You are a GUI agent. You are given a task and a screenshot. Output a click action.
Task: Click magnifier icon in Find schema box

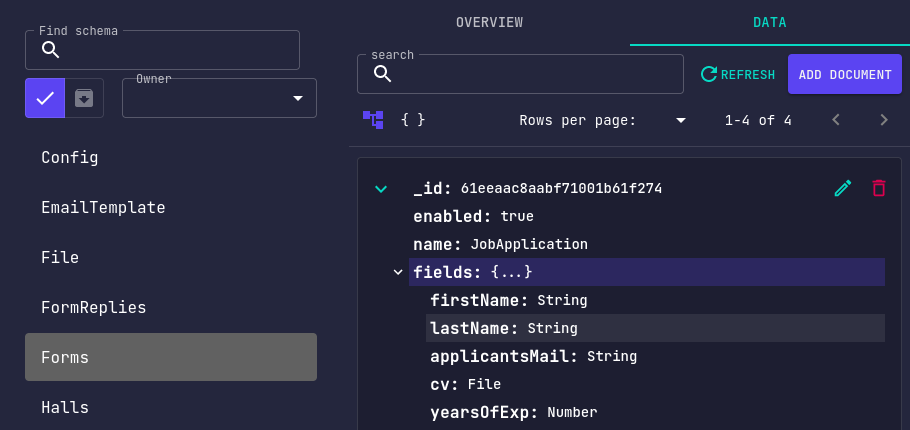51,50
